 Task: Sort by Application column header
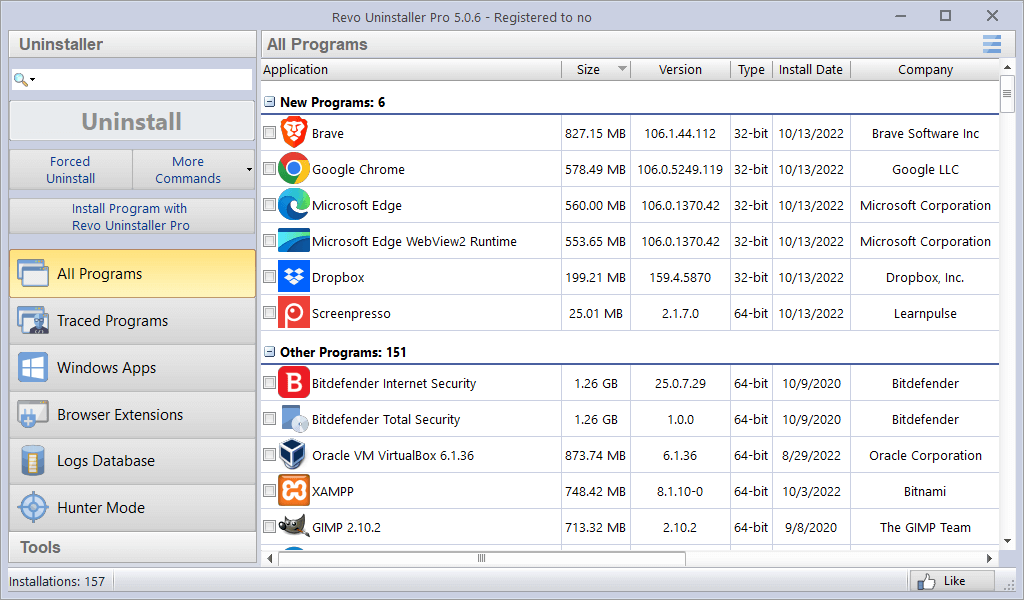click(411, 69)
